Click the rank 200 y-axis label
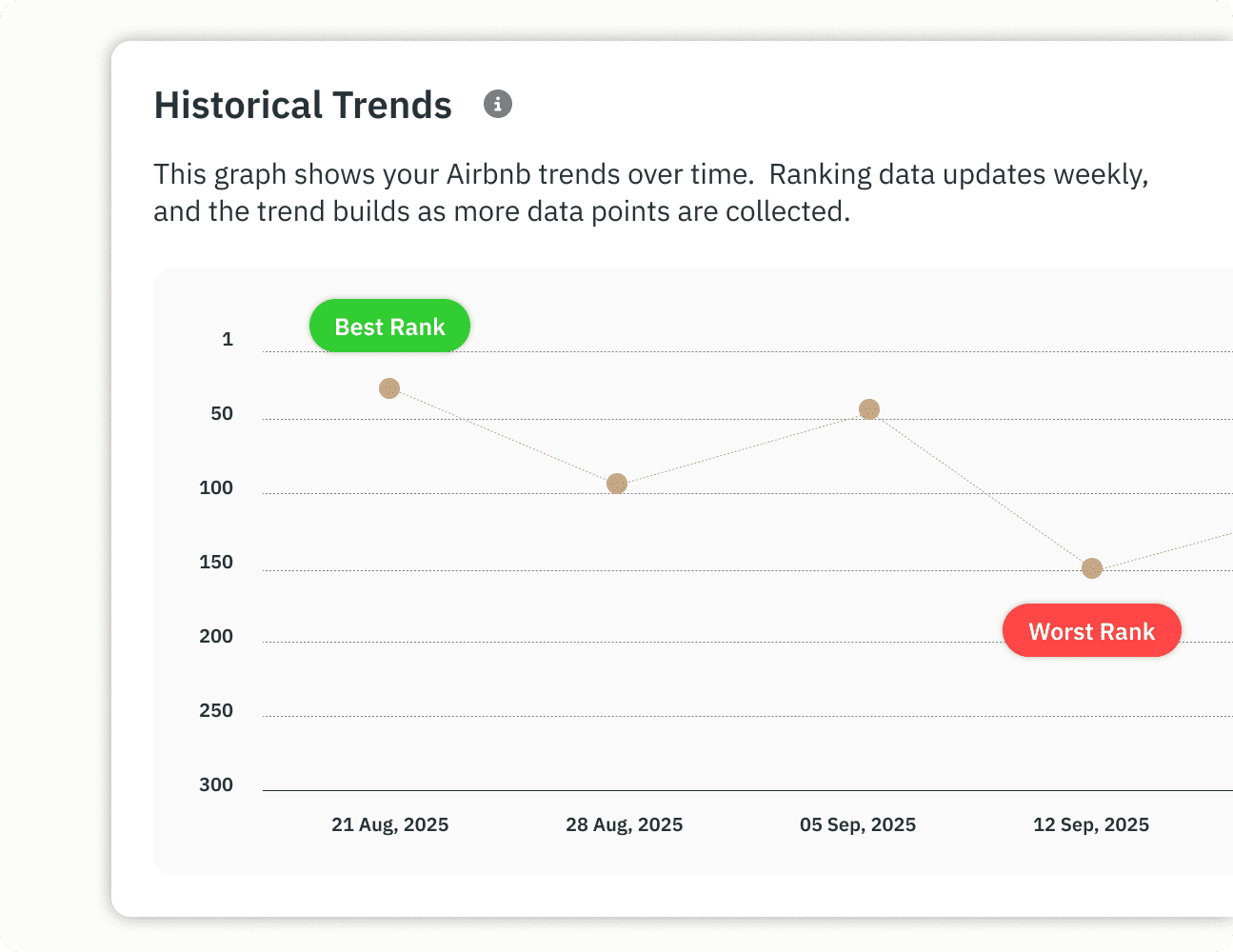This screenshot has width=1233, height=952. coord(216,636)
